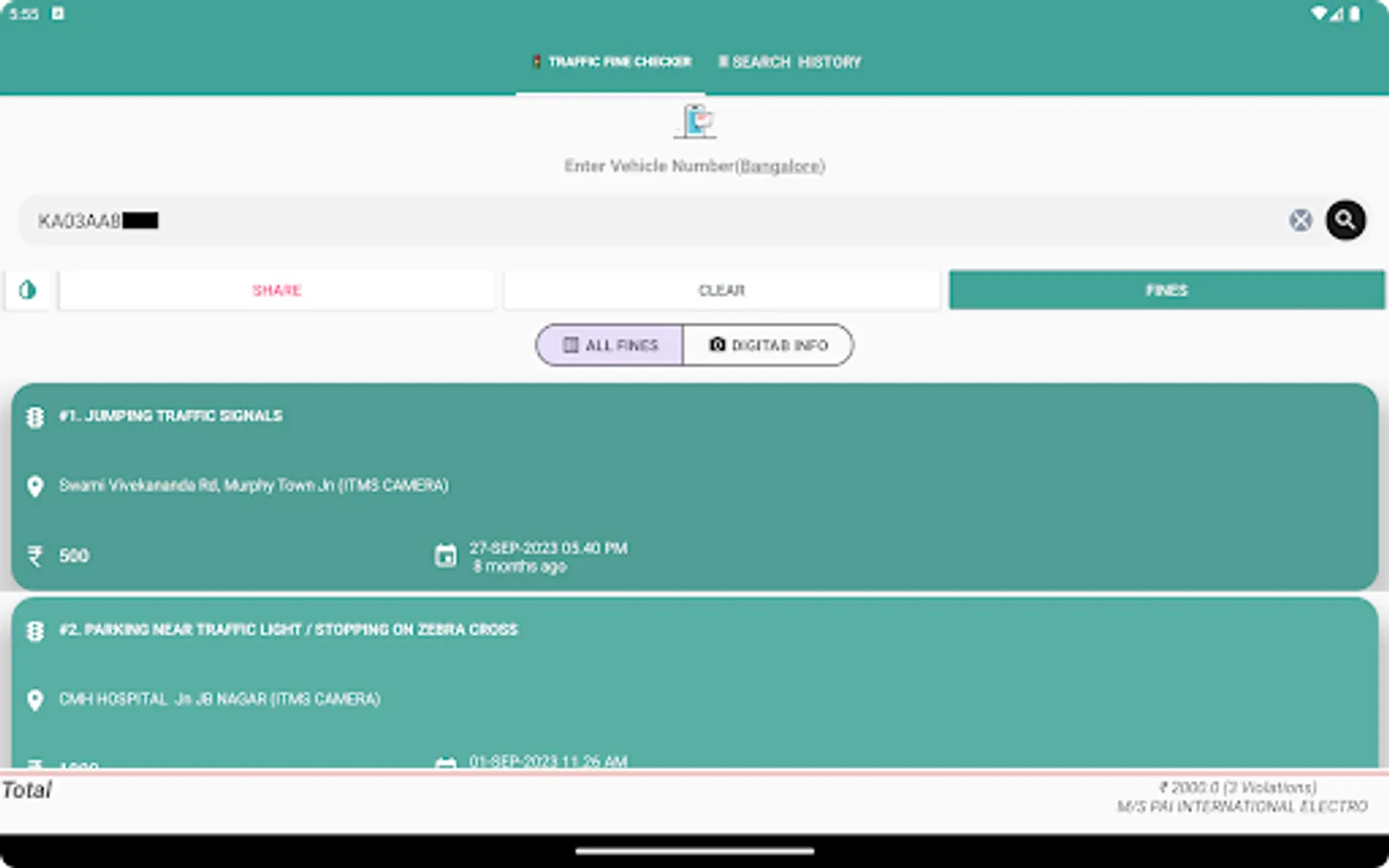Click the traffic signal icon on fine #2
Image resolution: width=1389 pixels, height=868 pixels.
click(x=36, y=630)
